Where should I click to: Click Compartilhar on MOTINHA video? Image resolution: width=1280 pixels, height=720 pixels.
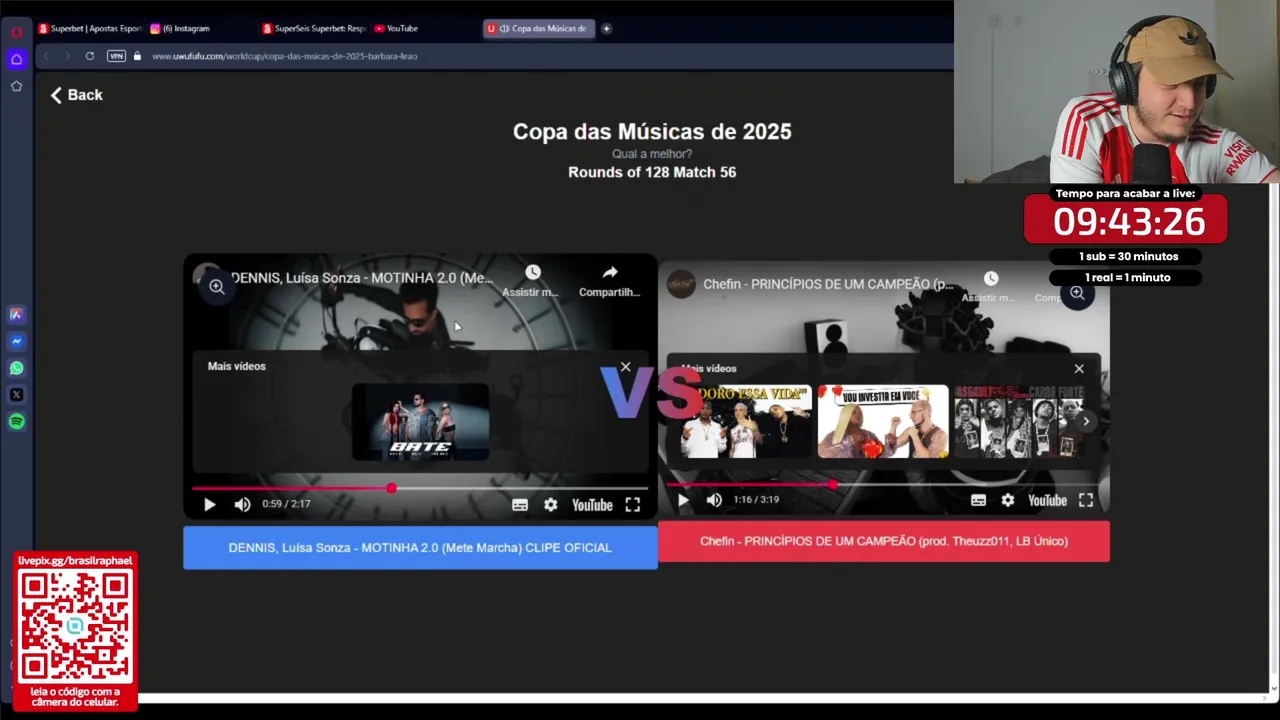pyautogui.click(x=609, y=281)
